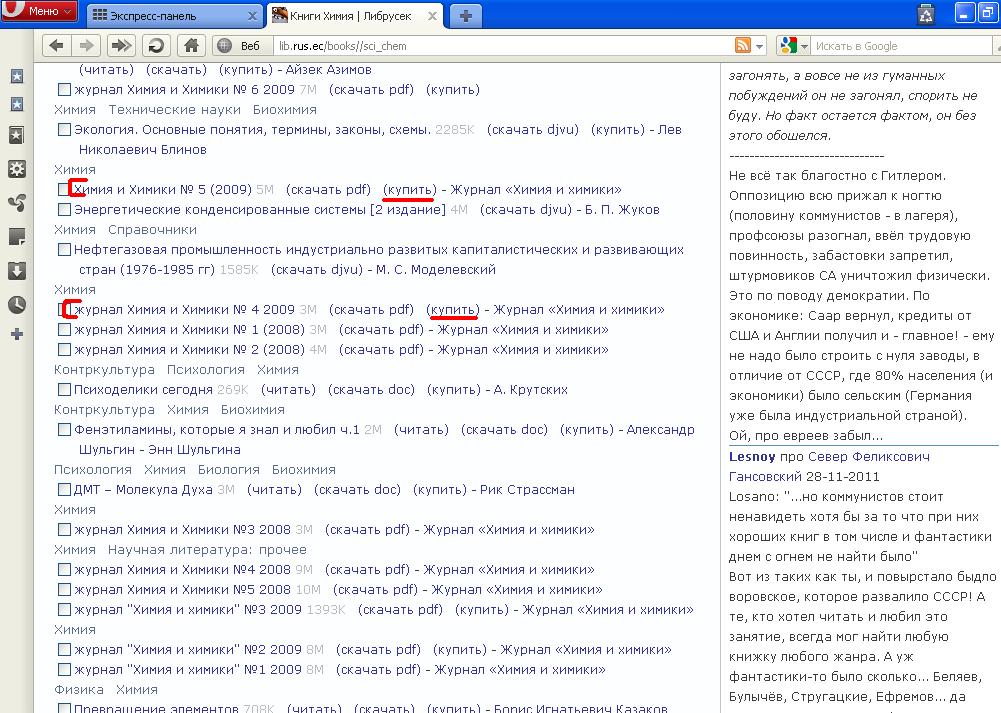Reload the current page
Image resolution: width=1001 pixels, height=713 pixels.
pos(155,46)
